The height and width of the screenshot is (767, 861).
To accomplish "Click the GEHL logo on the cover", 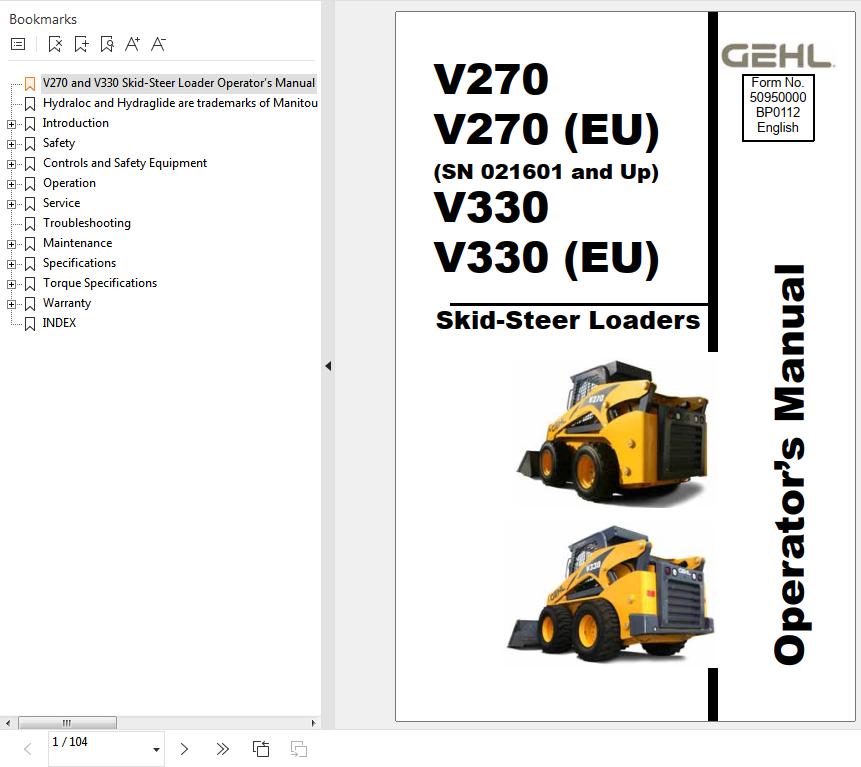I will [x=778, y=56].
